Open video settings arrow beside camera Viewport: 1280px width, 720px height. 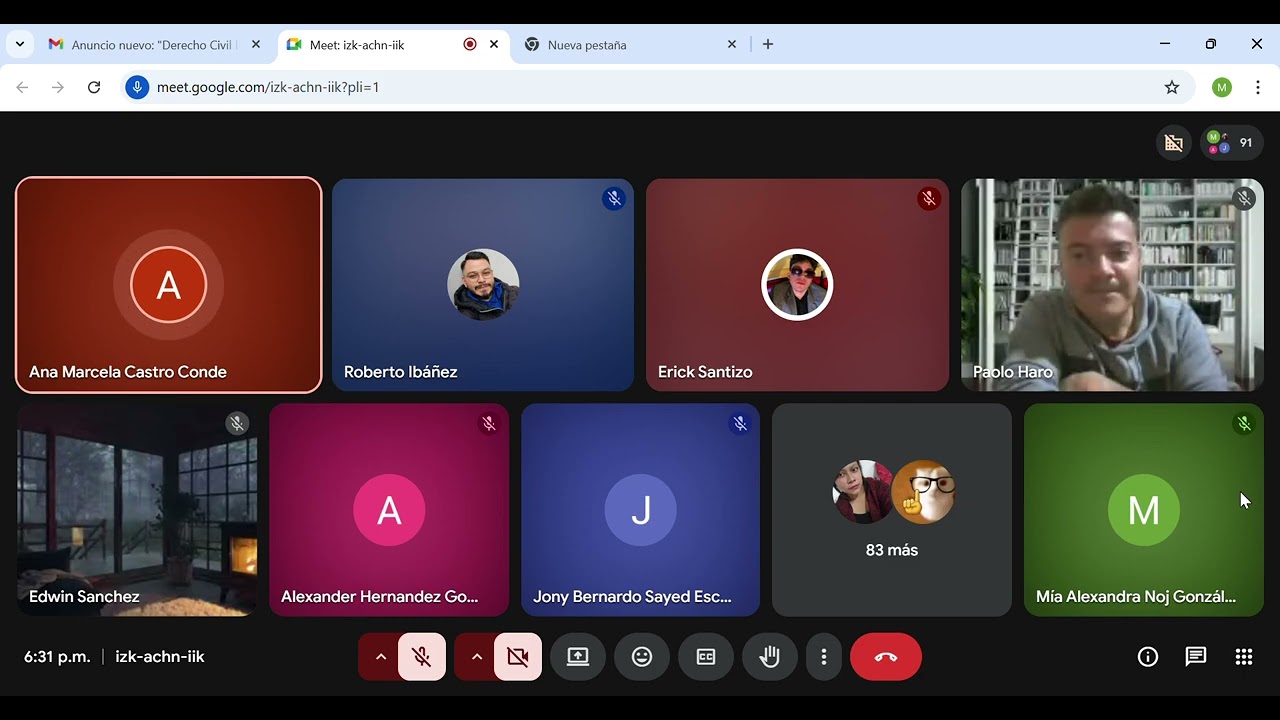coord(476,657)
